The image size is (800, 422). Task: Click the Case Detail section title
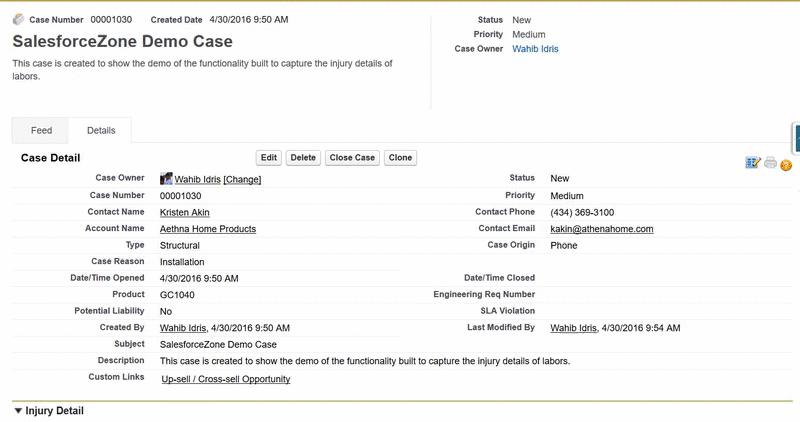pyautogui.click(x=51, y=158)
